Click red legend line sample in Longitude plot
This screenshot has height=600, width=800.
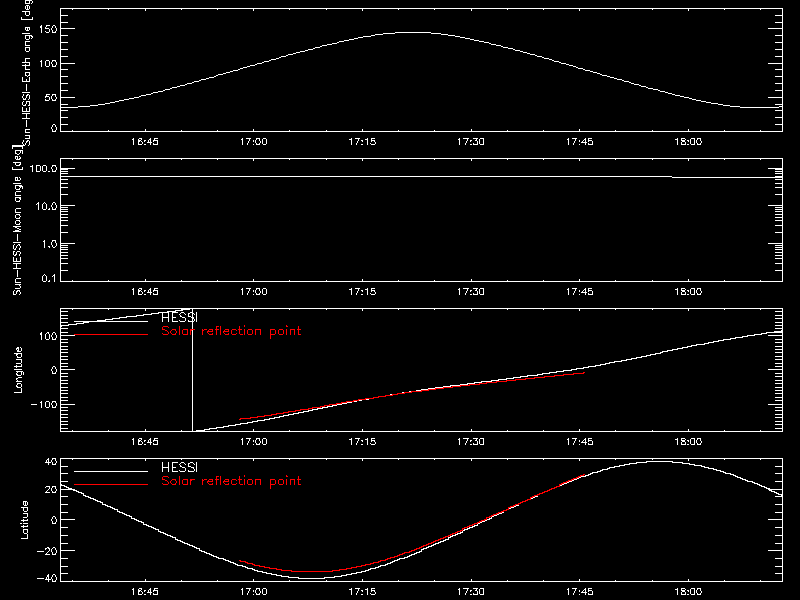coord(111,335)
